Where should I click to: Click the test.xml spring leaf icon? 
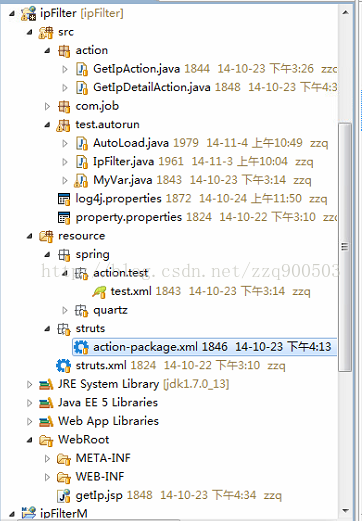[x=99, y=292]
